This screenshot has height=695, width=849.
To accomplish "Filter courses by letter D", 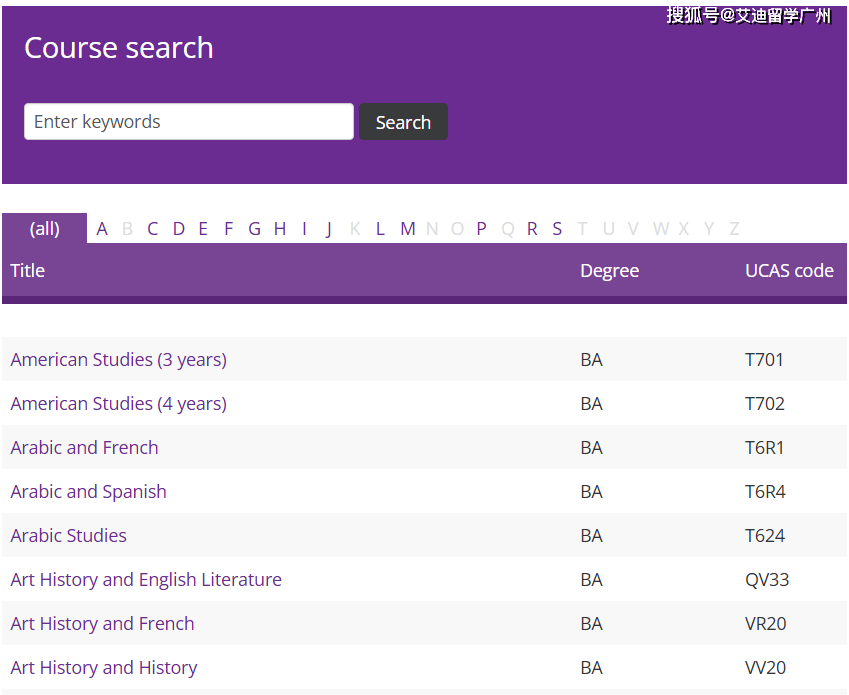I will pos(179,229).
